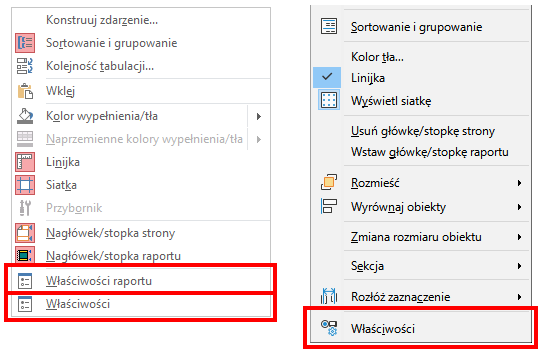Click the Wyrównaj obiekty alignment icon
This screenshot has height=363, width=551.
pyautogui.click(x=329, y=206)
